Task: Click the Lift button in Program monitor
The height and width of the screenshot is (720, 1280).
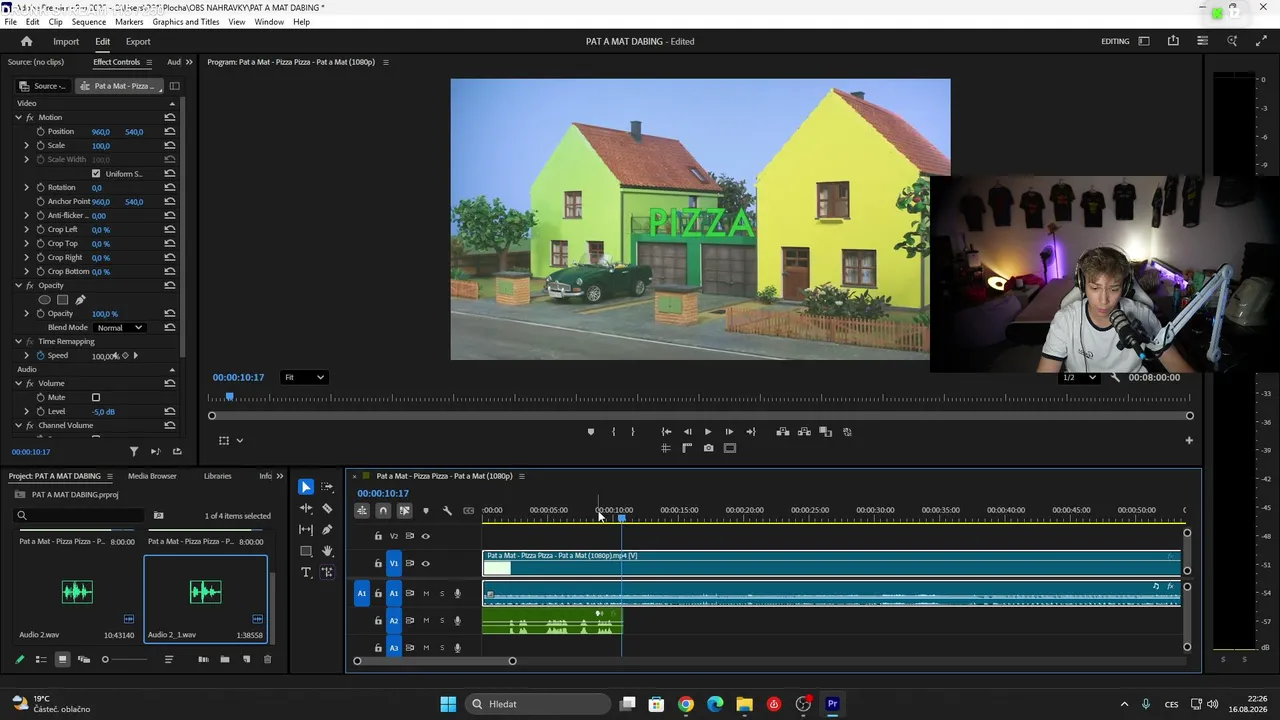Action: [x=783, y=432]
